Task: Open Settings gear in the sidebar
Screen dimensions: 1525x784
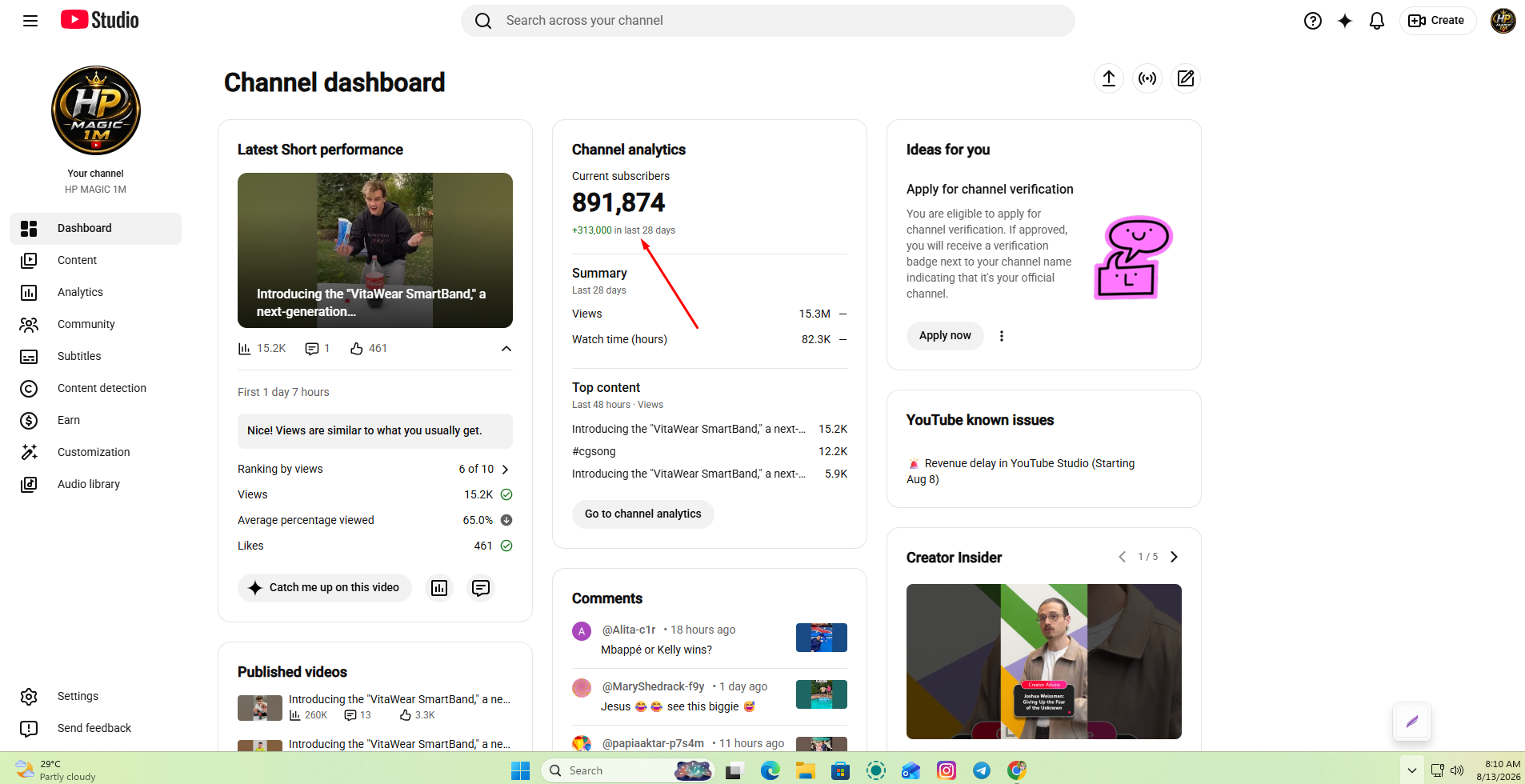Action: tap(29, 697)
